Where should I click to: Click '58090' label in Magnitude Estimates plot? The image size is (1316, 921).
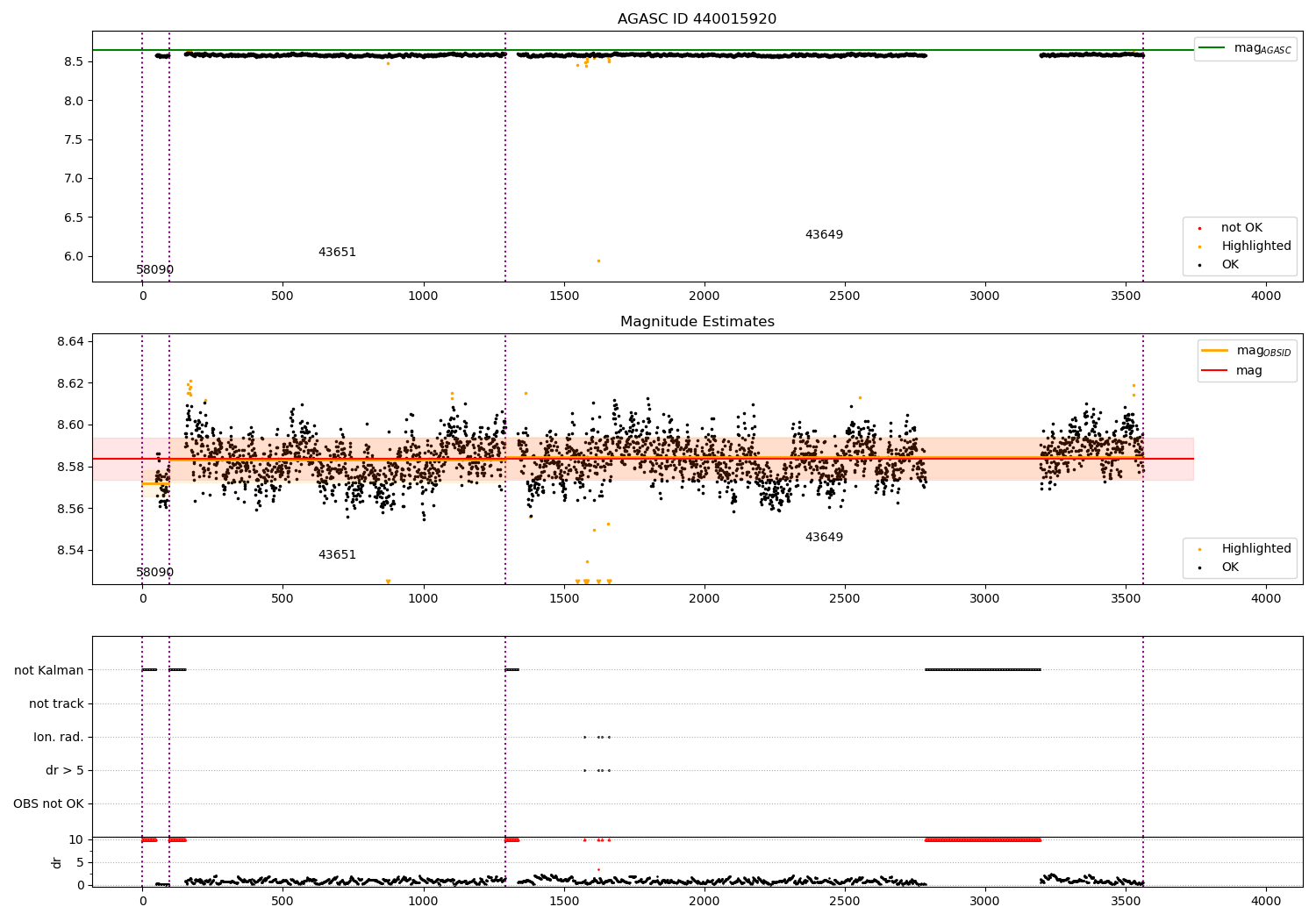coord(154,572)
